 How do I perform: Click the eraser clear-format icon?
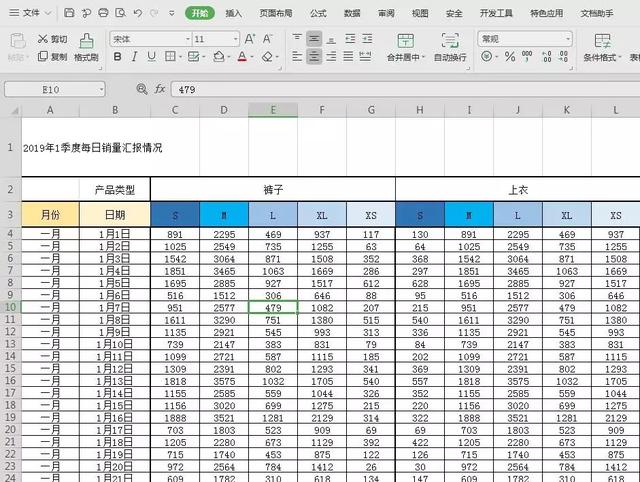coord(267,57)
